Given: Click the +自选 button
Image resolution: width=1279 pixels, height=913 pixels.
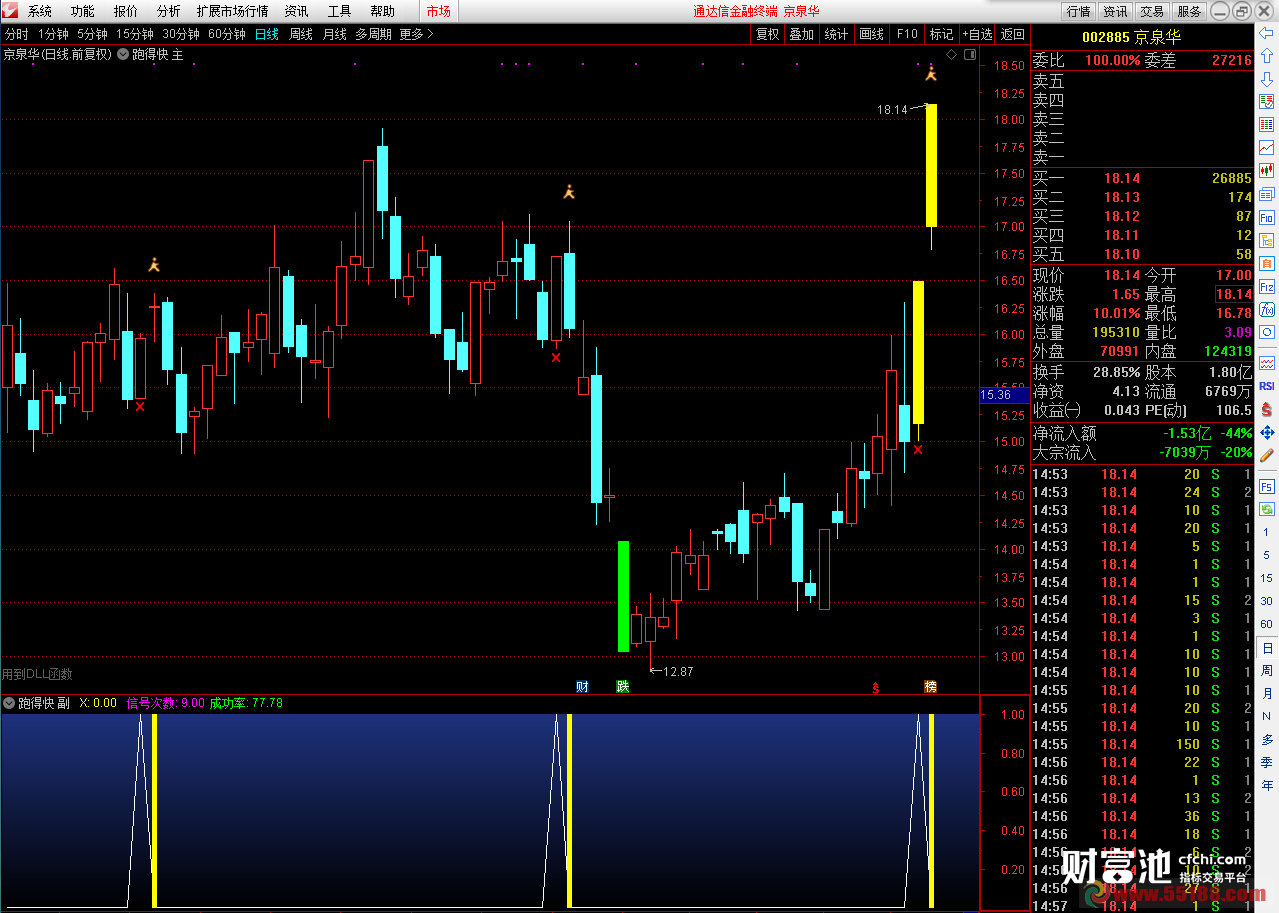Looking at the screenshot, I should (977, 34).
